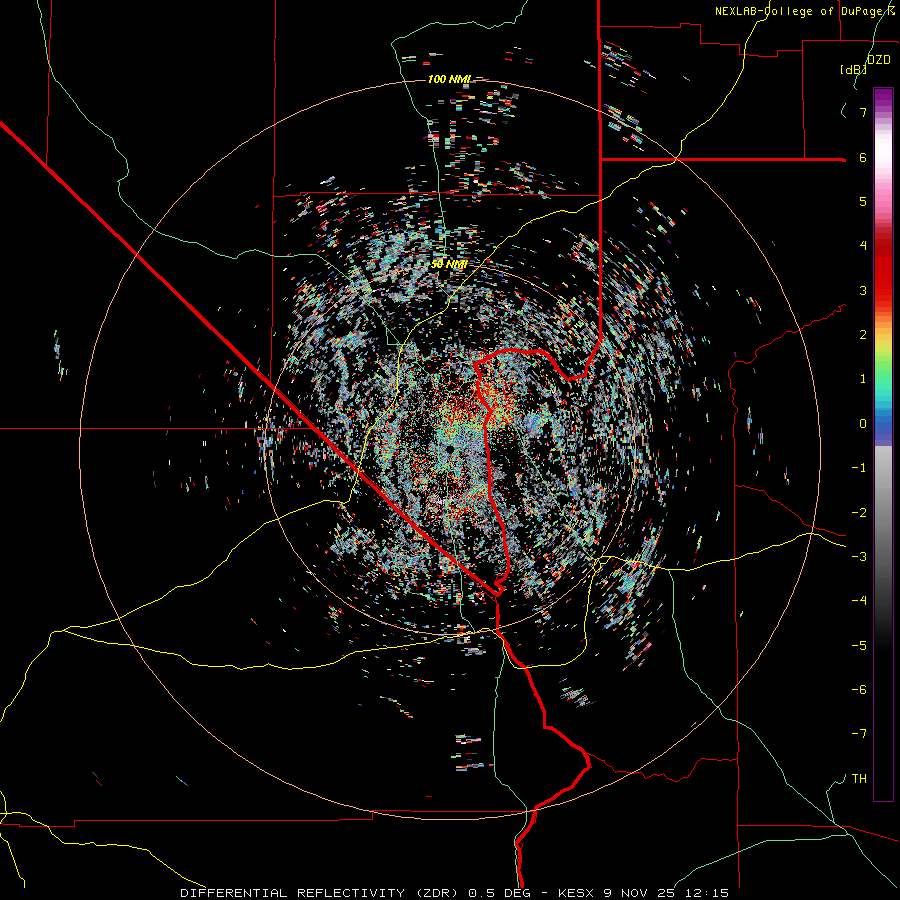Click the 1 value on the dB scale
The width and height of the screenshot is (900, 900).
pyautogui.click(x=863, y=379)
